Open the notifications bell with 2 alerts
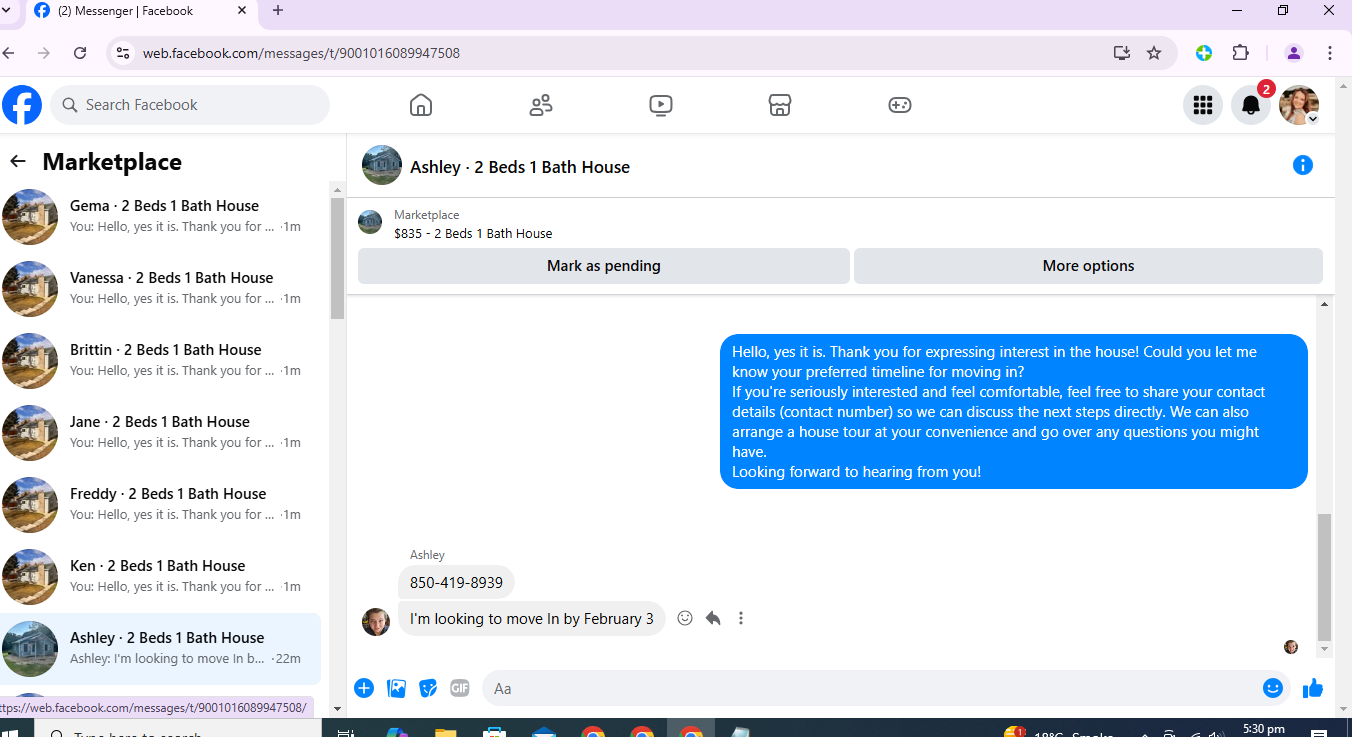Image resolution: width=1352 pixels, height=737 pixels. pyautogui.click(x=1251, y=105)
